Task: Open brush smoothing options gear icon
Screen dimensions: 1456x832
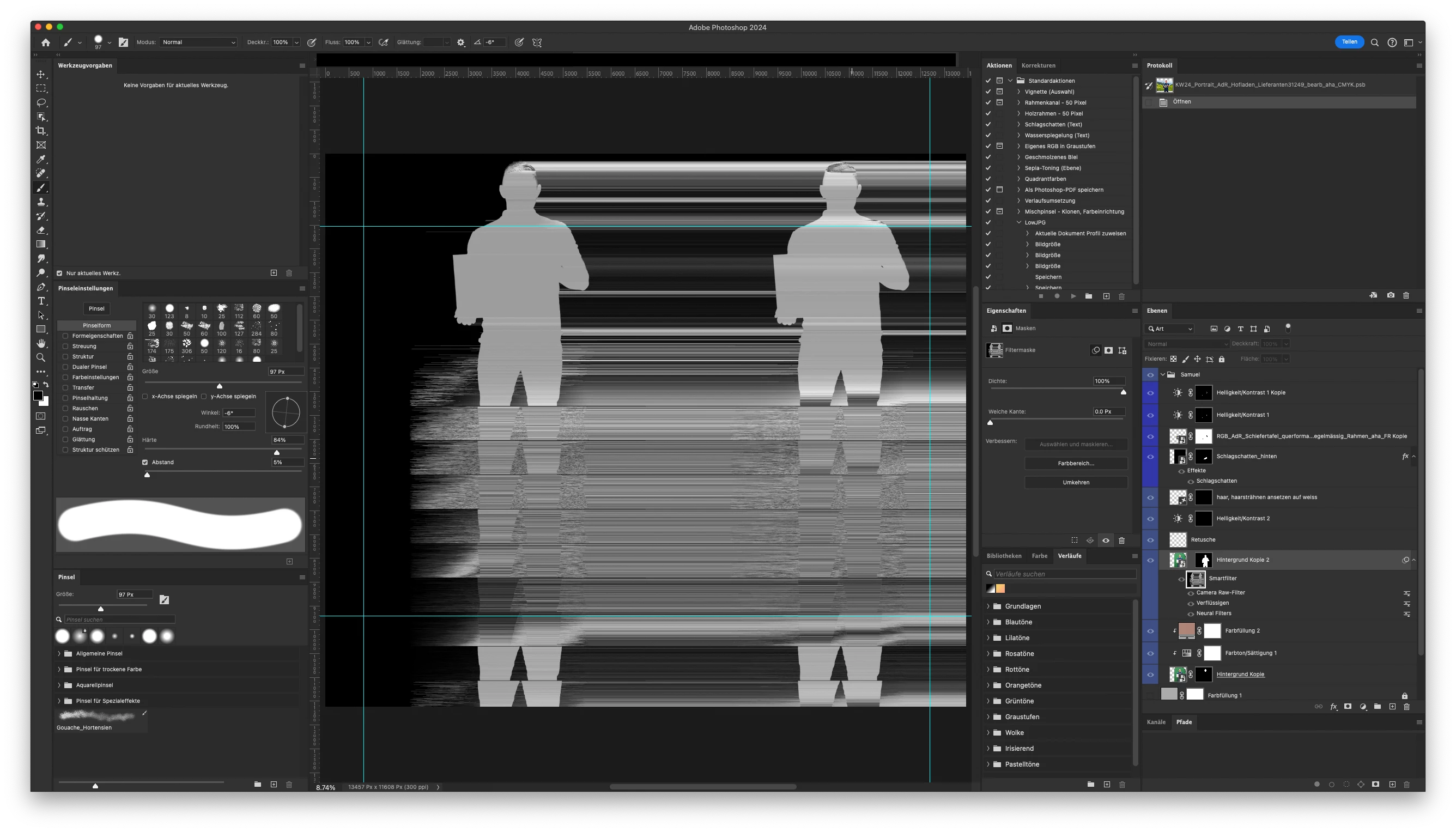Action: [461, 43]
